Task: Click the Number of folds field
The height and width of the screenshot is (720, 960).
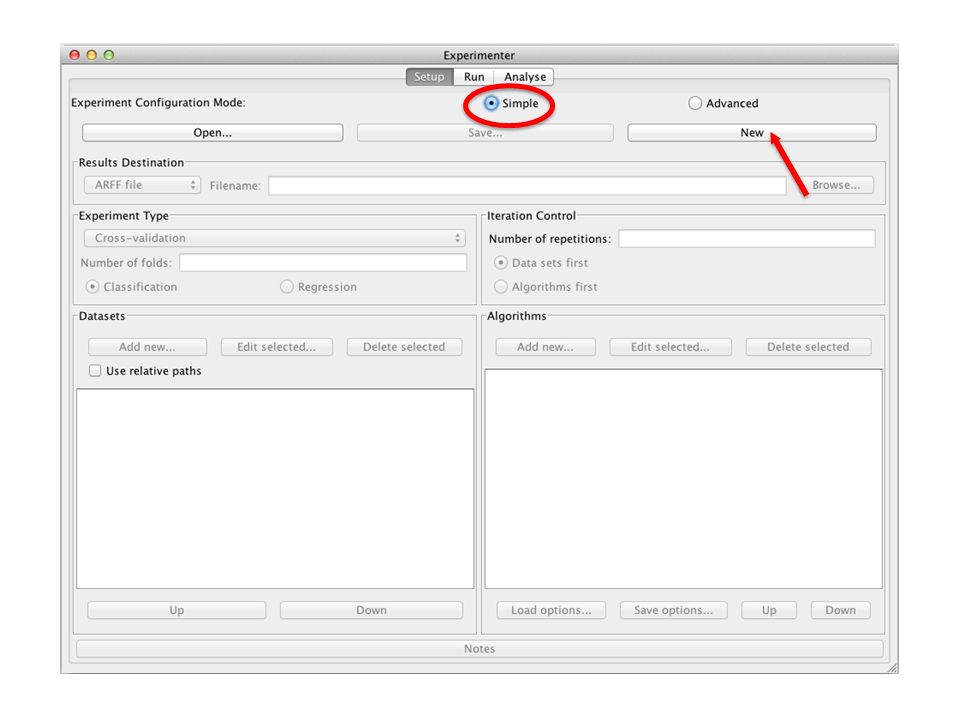Action: tap(323, 263)
